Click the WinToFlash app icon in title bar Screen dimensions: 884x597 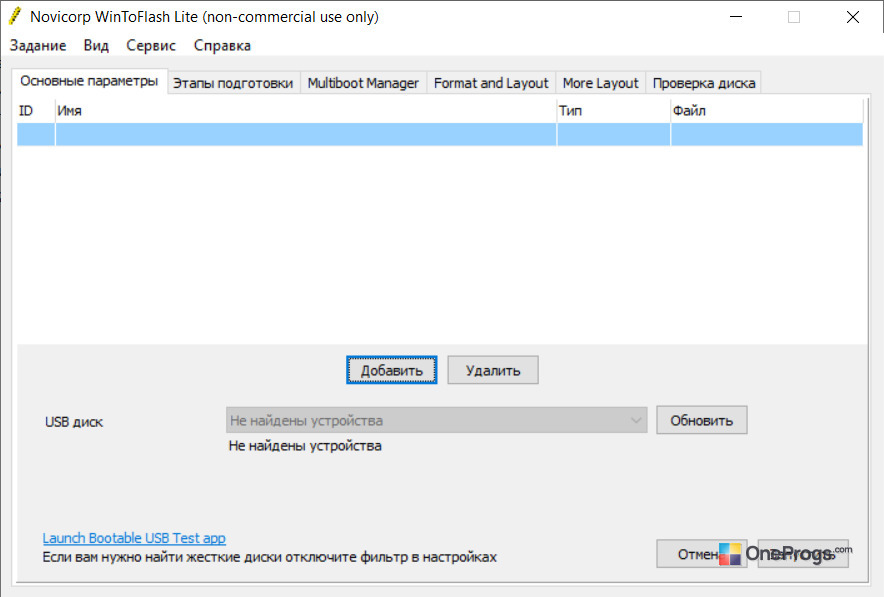(15, 16)
